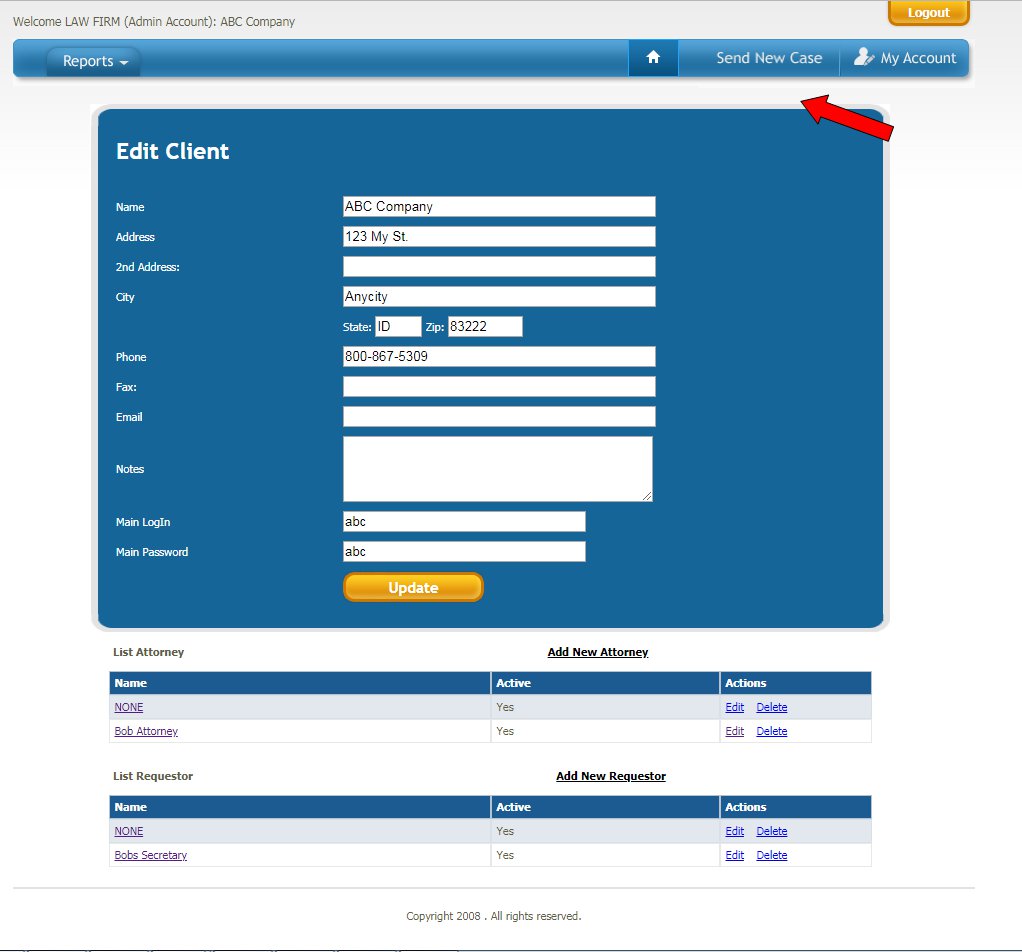Open NONE link in attorney list

(128, 707)
